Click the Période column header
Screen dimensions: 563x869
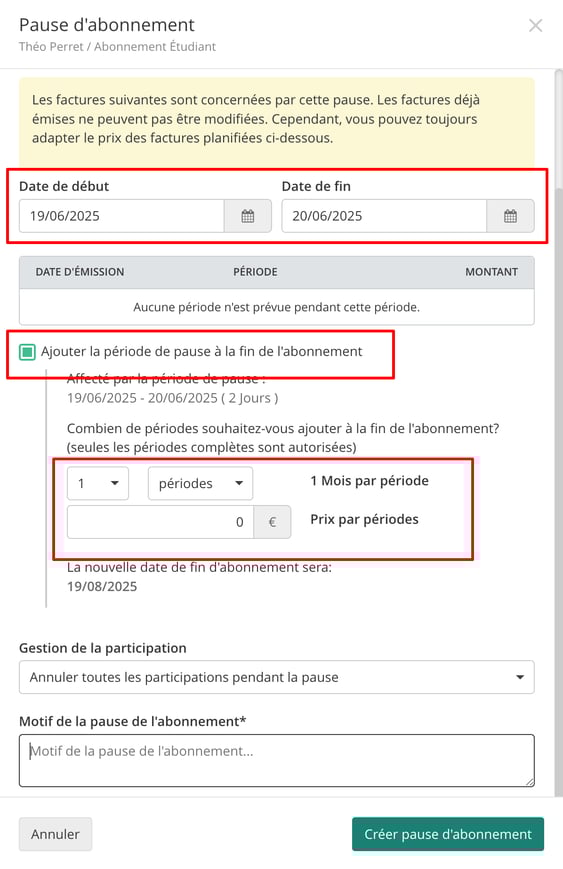(x=255, y=272)
